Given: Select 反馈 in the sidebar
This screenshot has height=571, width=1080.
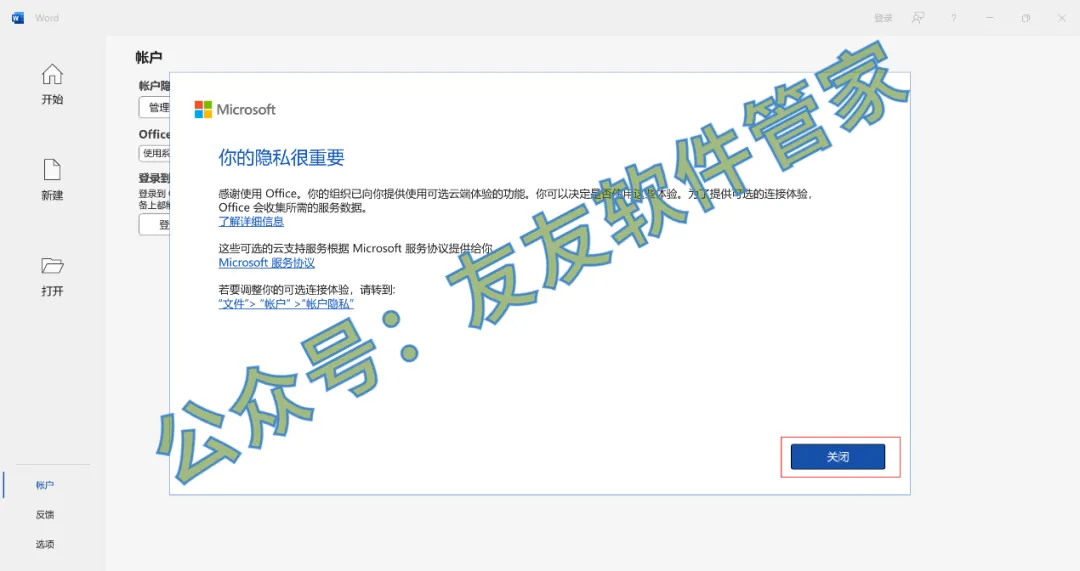Looking at the screenshot, I should (45, 515).
